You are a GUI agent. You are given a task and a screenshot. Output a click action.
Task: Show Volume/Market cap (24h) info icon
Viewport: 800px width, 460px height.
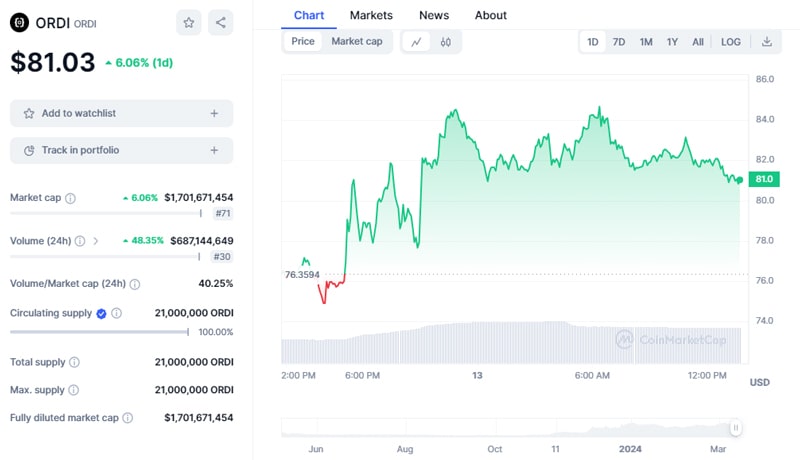pyautogui.click(x=135, y=284)
